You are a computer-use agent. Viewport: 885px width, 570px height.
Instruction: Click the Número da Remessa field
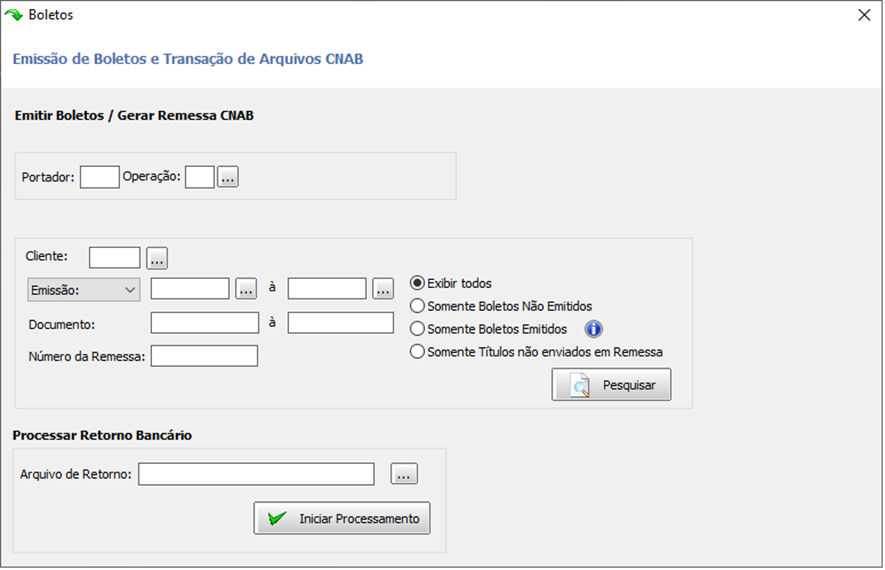click(x=204, y=356)
